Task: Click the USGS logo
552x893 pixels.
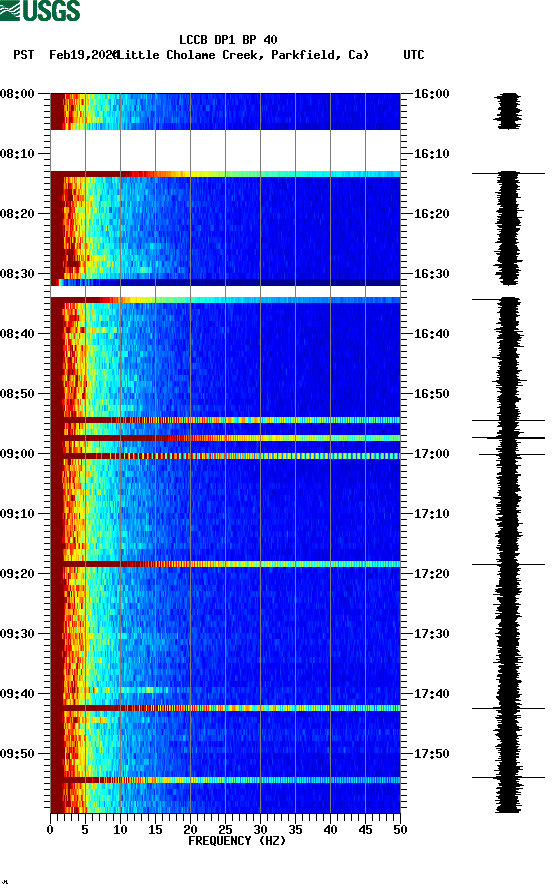Action: (x=40, y=10)
